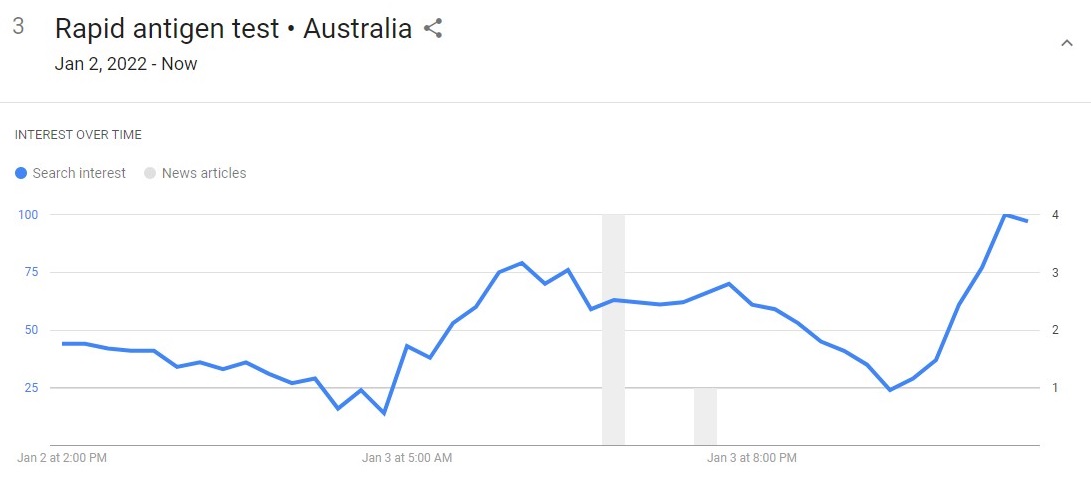This screenshot has width=1091, height=492.
Task: Click the right axis label 4
Action: point(1056,214)
